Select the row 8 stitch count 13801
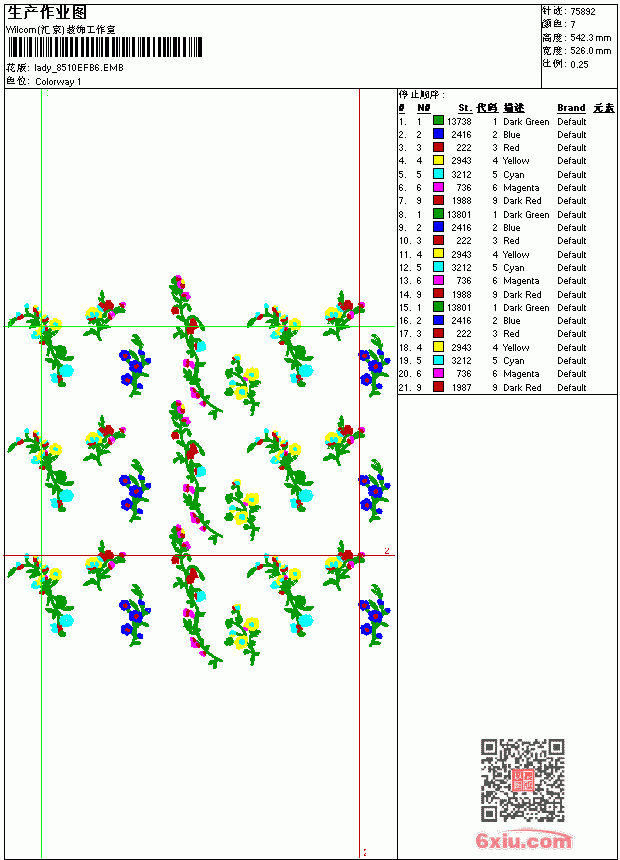Viewport: 620px width, 860px height. click(459, 214)
